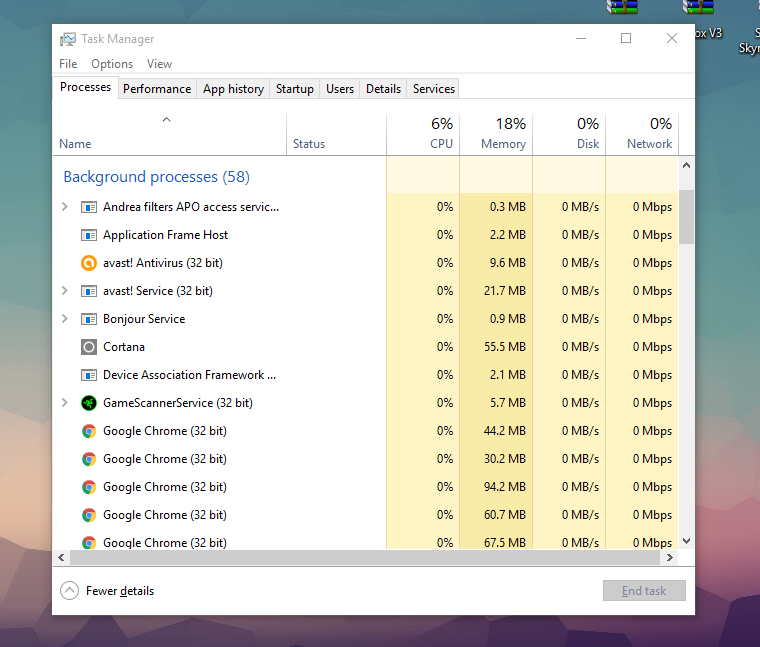Viewport: 760px width, 647px height.
Task: Click the vertical scrollbar up arrow
Action: coord(686,165)
